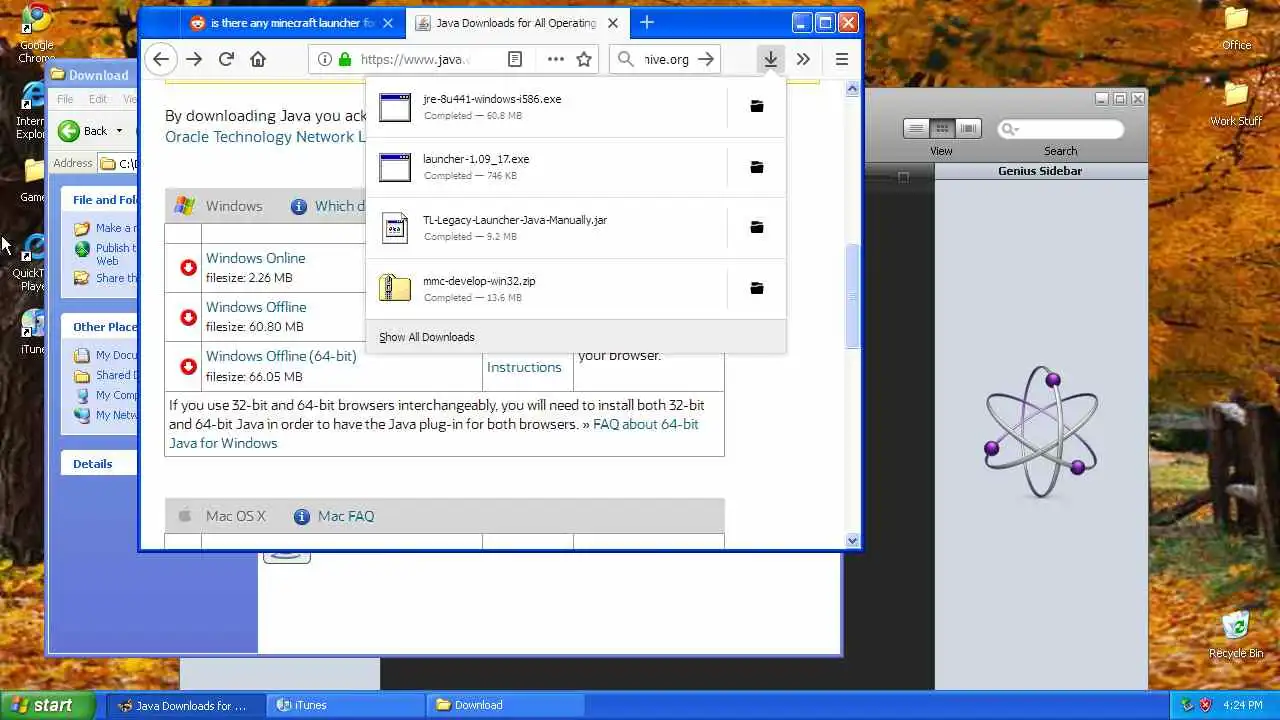Open the Mac FAQ link
Screen dimensions: 1280x720
tap(346, 516)
